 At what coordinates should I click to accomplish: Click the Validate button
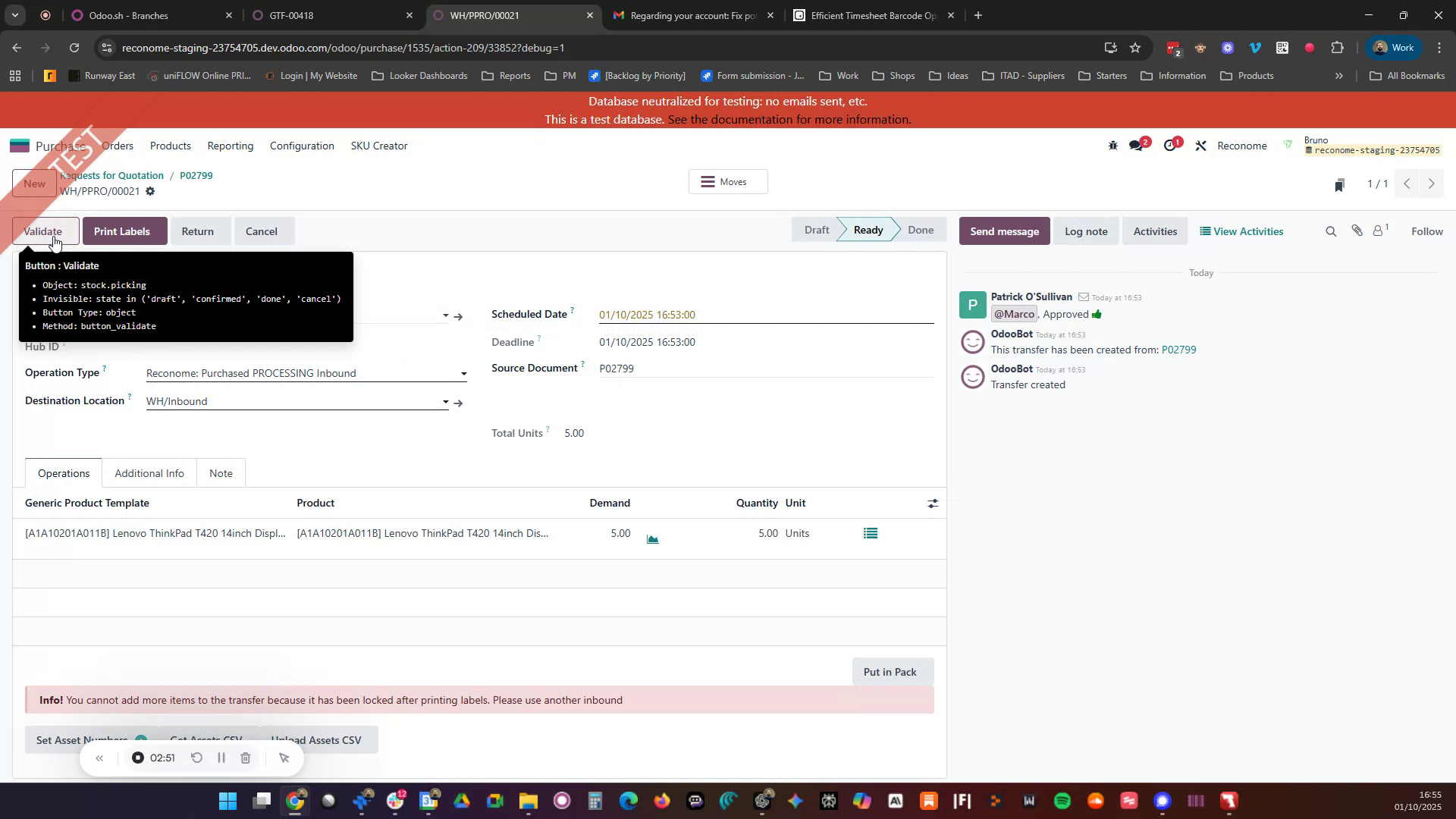point(45,231)
